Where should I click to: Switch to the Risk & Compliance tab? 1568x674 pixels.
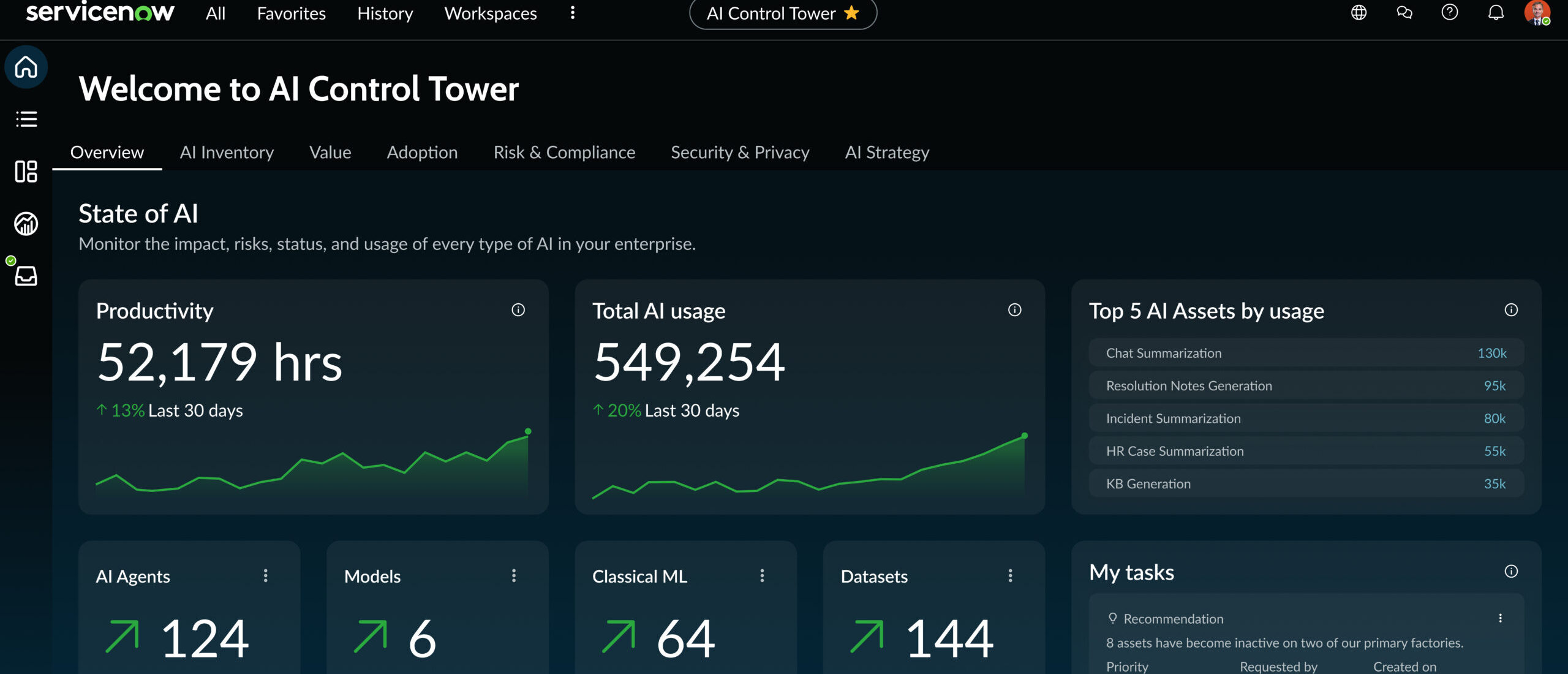point(564,152)
